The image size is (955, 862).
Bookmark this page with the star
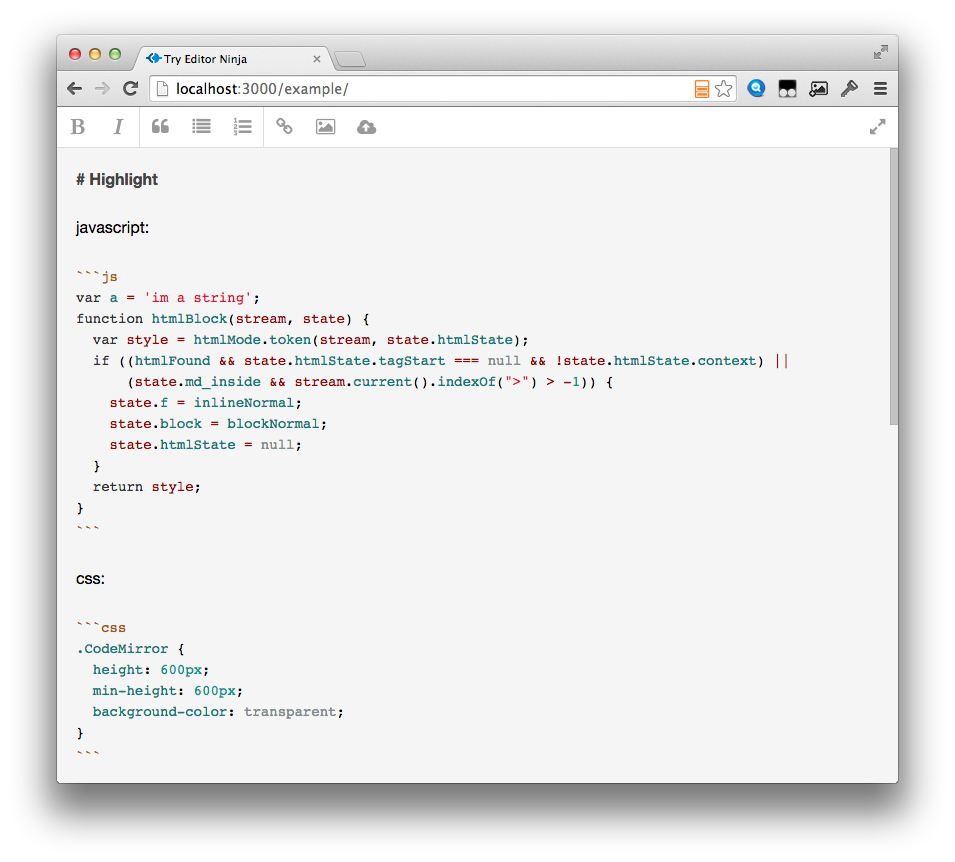[x=724, y=89]
